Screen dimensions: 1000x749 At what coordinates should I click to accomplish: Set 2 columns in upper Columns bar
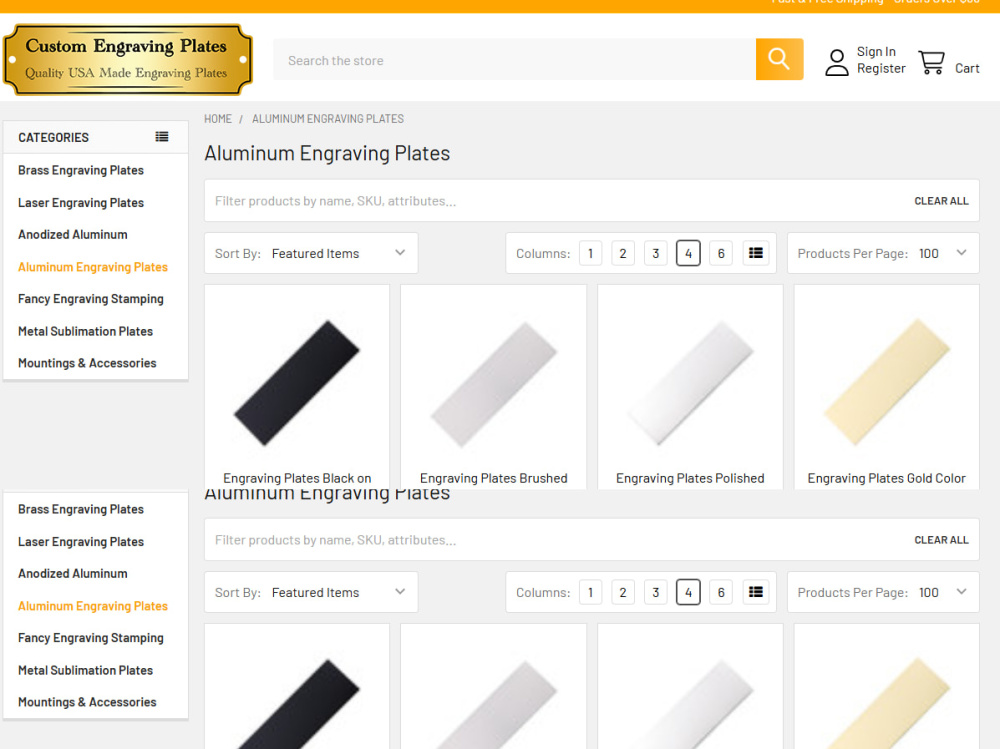[623, 253]
